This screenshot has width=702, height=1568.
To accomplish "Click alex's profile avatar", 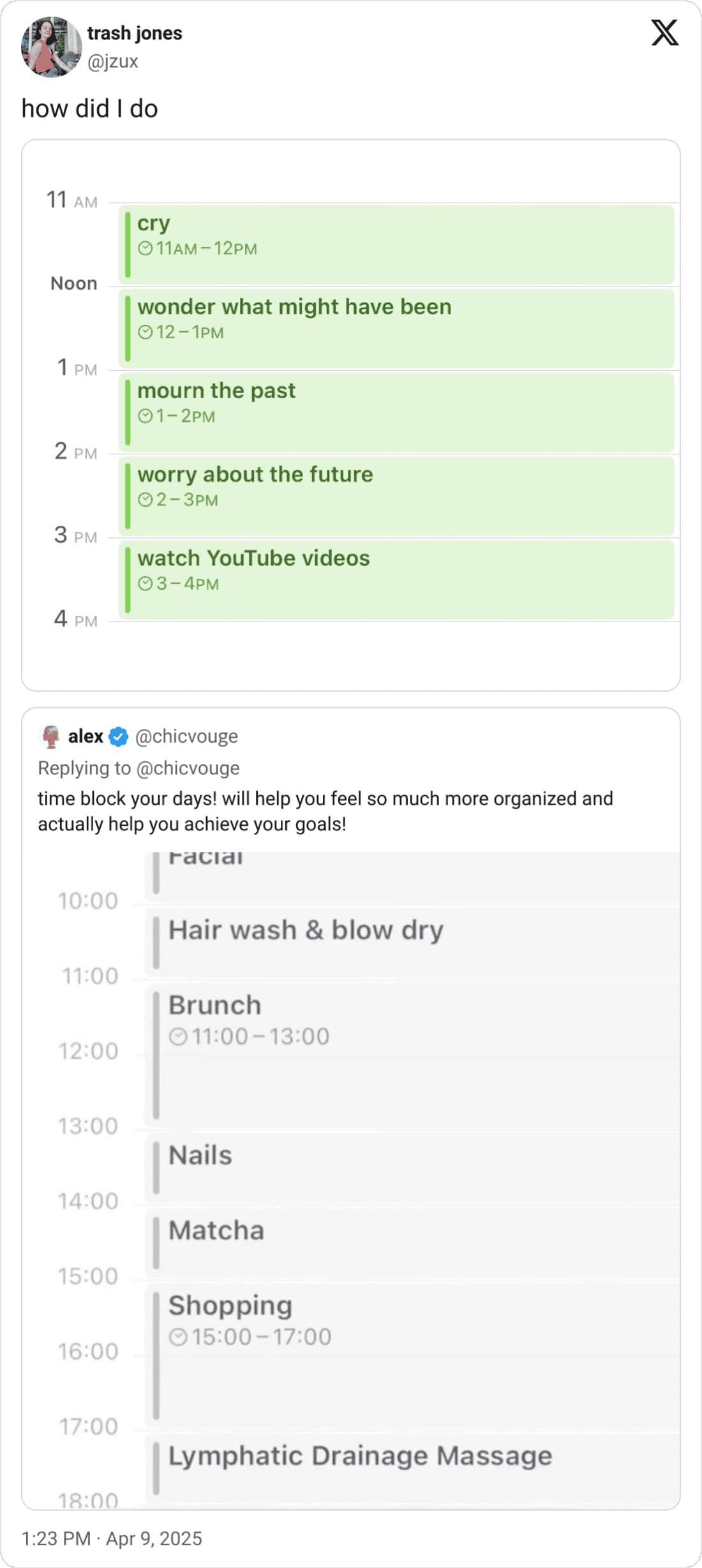I will [50, 735].
